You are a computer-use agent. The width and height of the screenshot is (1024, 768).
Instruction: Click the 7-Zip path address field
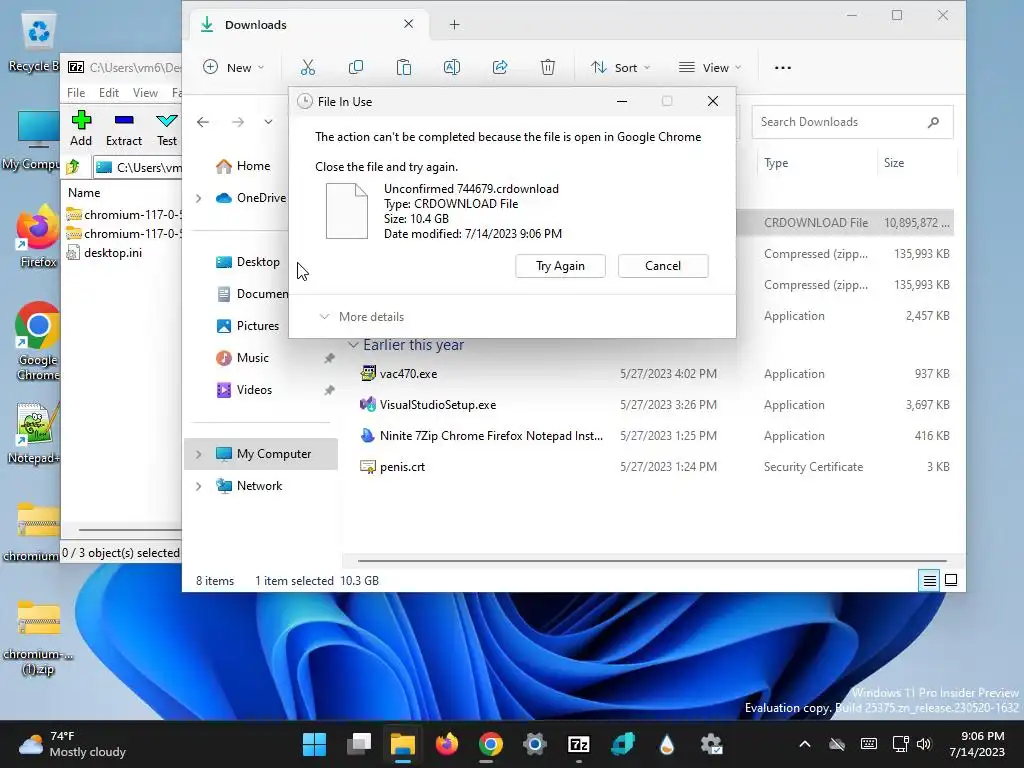[138, 168]
